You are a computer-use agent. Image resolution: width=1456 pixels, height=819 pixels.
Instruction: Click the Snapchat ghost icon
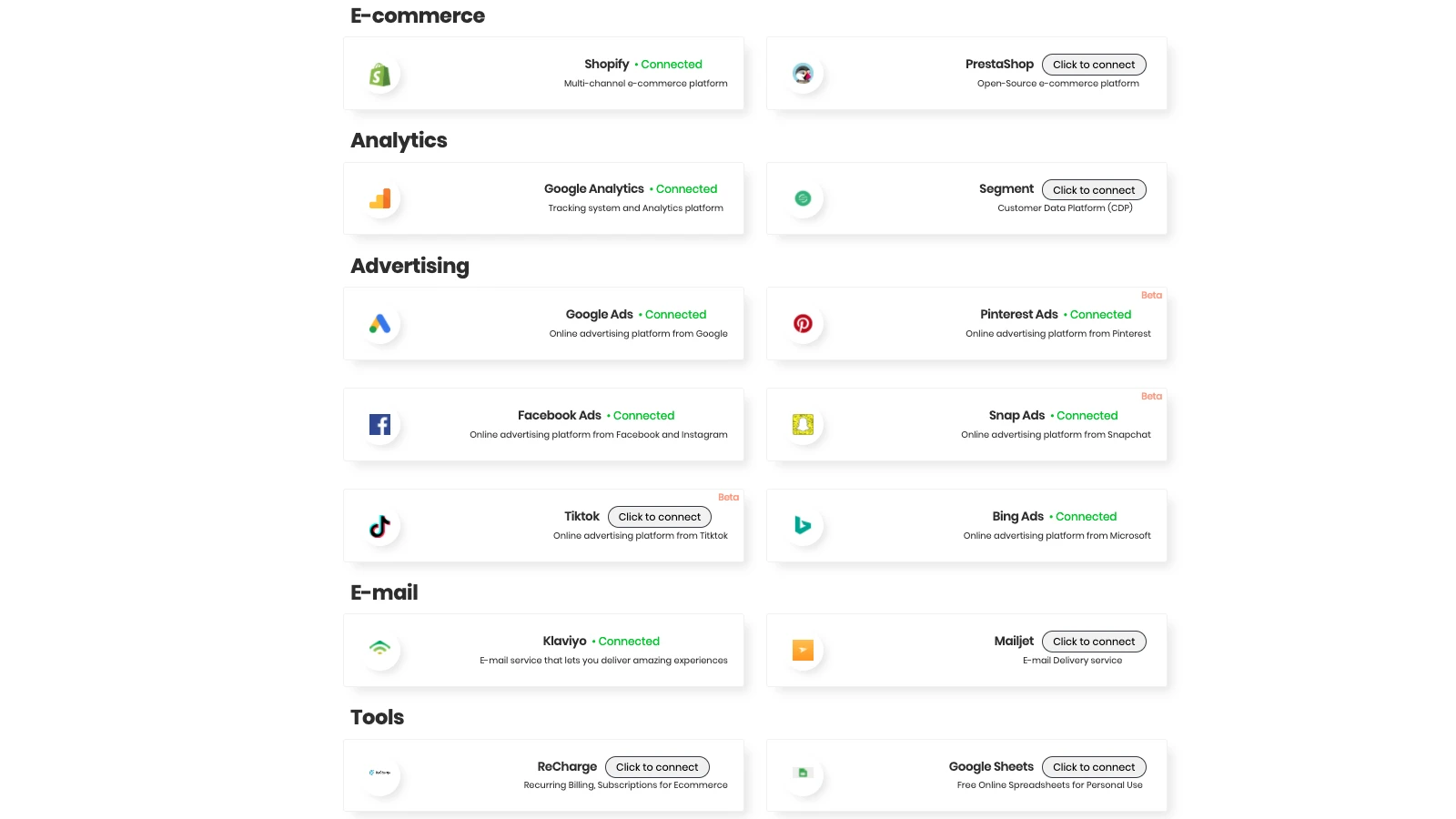pyautogui.click(x=803, y=425)
